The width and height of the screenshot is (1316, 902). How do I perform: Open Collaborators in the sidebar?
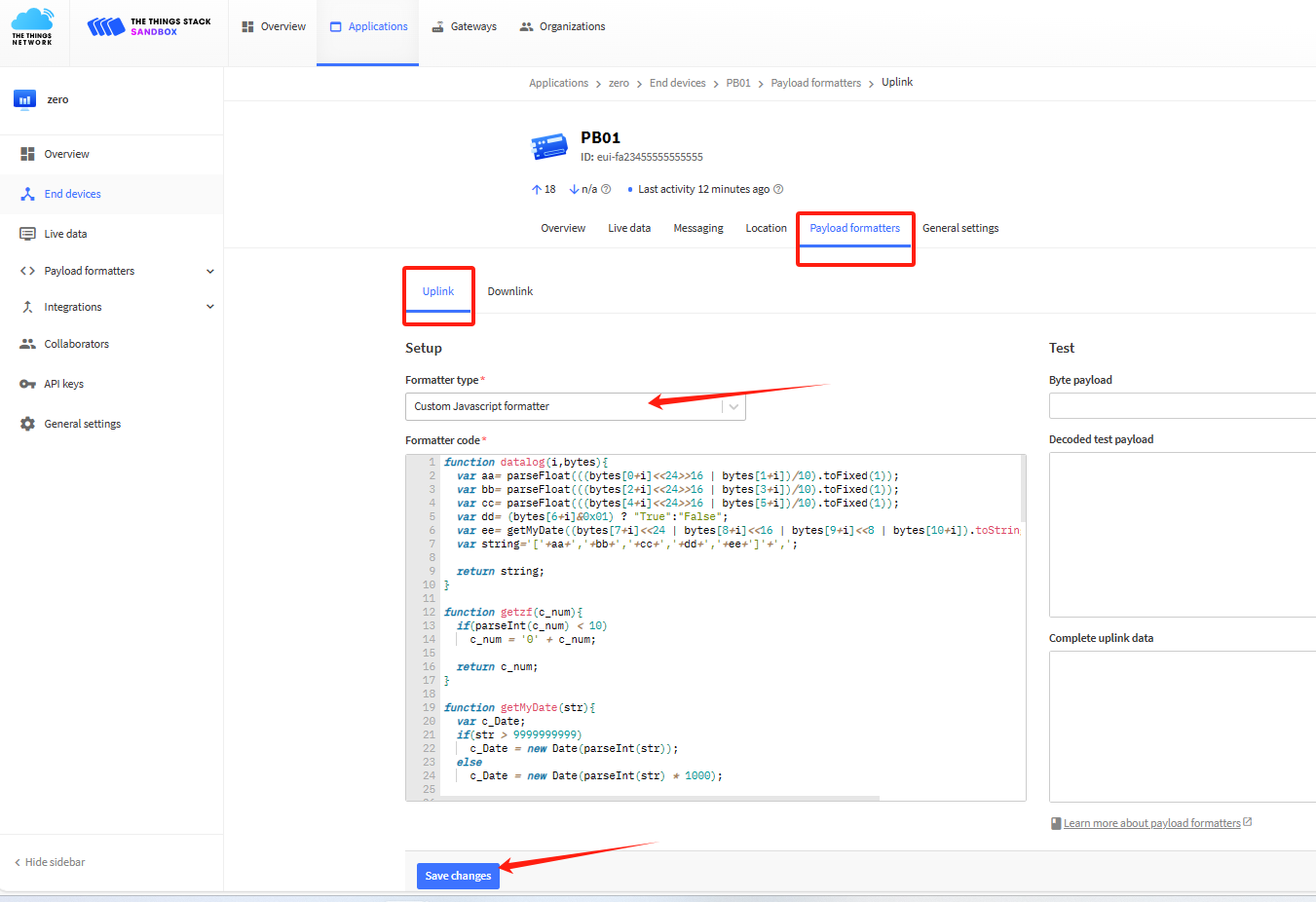(111, 344)
